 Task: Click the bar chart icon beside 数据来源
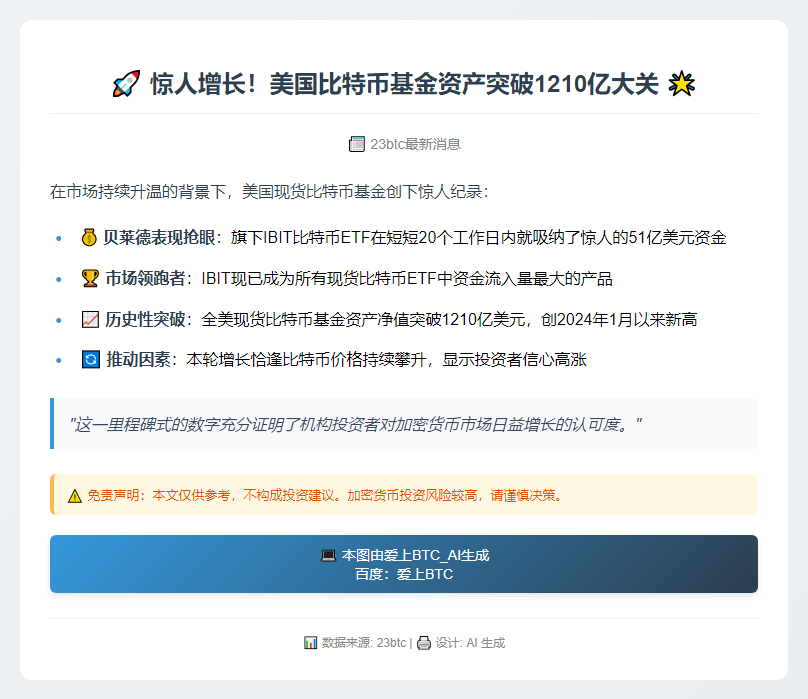tap(310, 643)
